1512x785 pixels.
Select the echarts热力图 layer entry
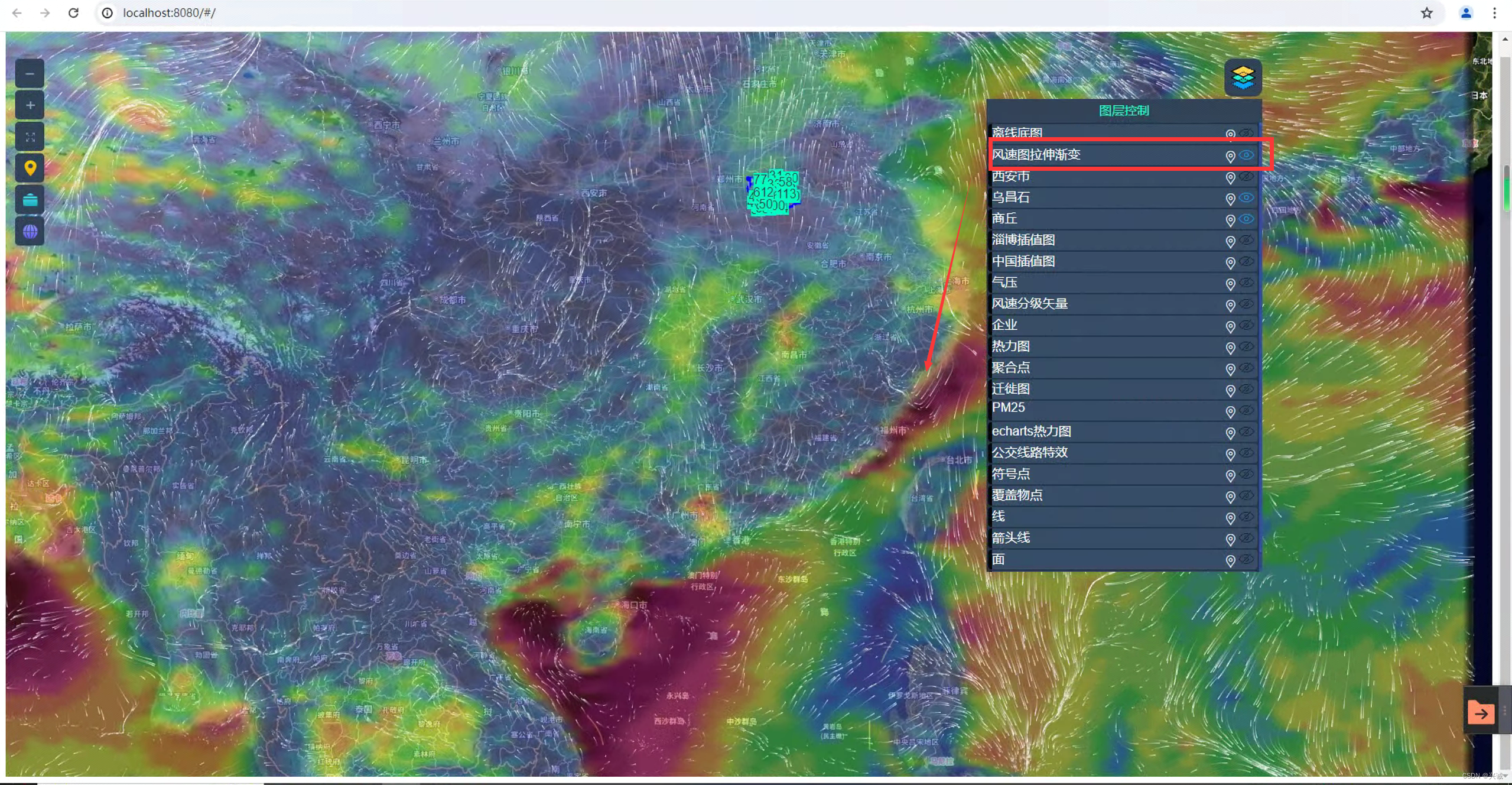tap(1031, 432)
